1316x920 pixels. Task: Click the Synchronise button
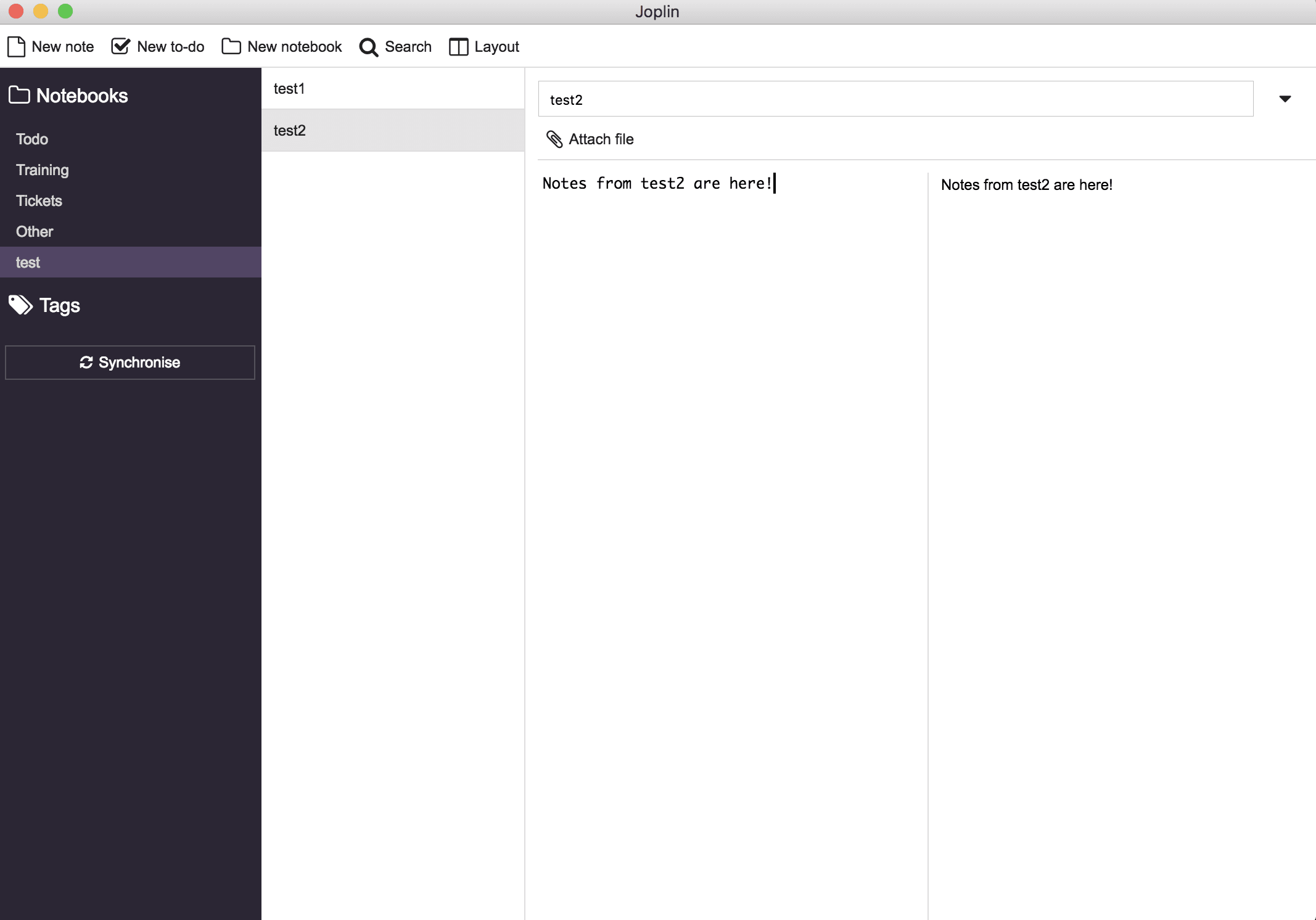pos(130,362)
